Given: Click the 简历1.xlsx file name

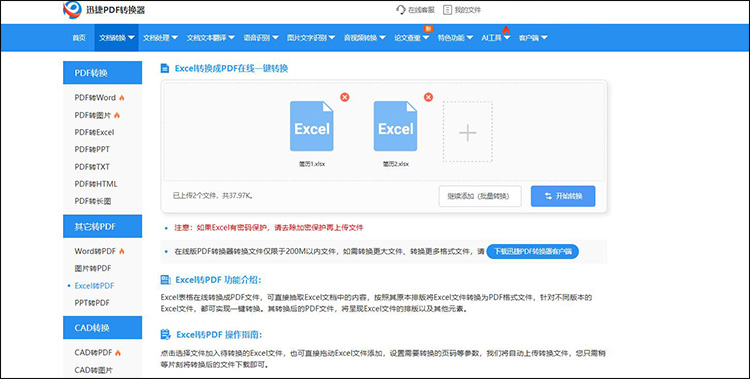Looking at the screenshot, I should (312, 164).
